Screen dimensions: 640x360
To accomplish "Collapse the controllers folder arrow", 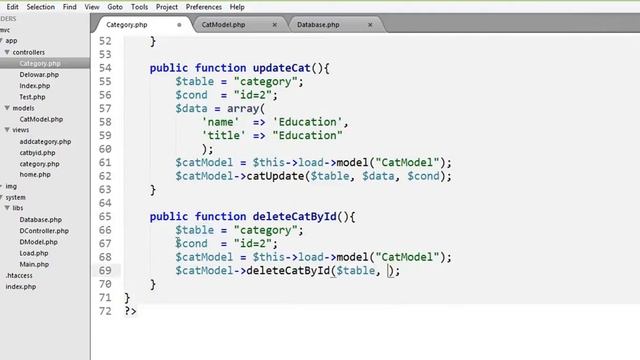I will coord(7,52).
